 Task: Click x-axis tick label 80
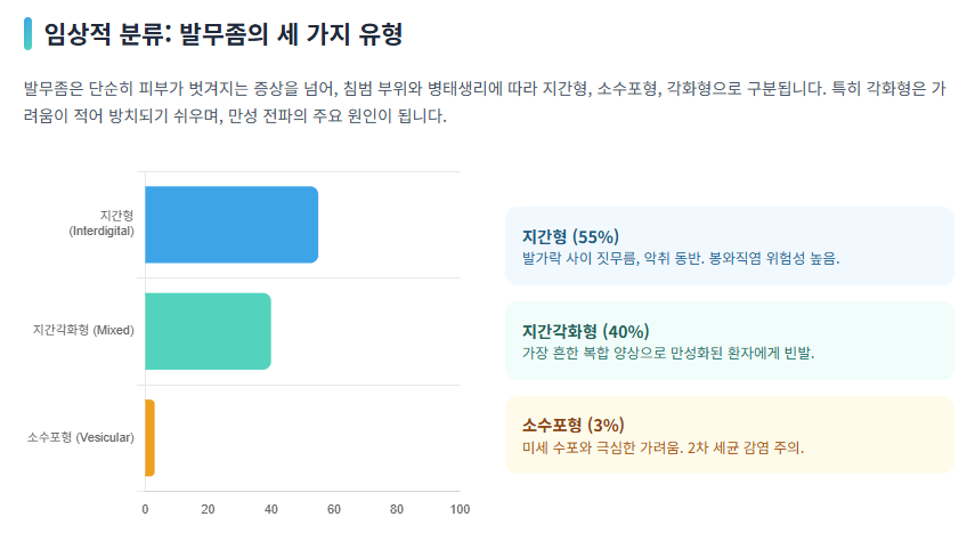[397, 509]
